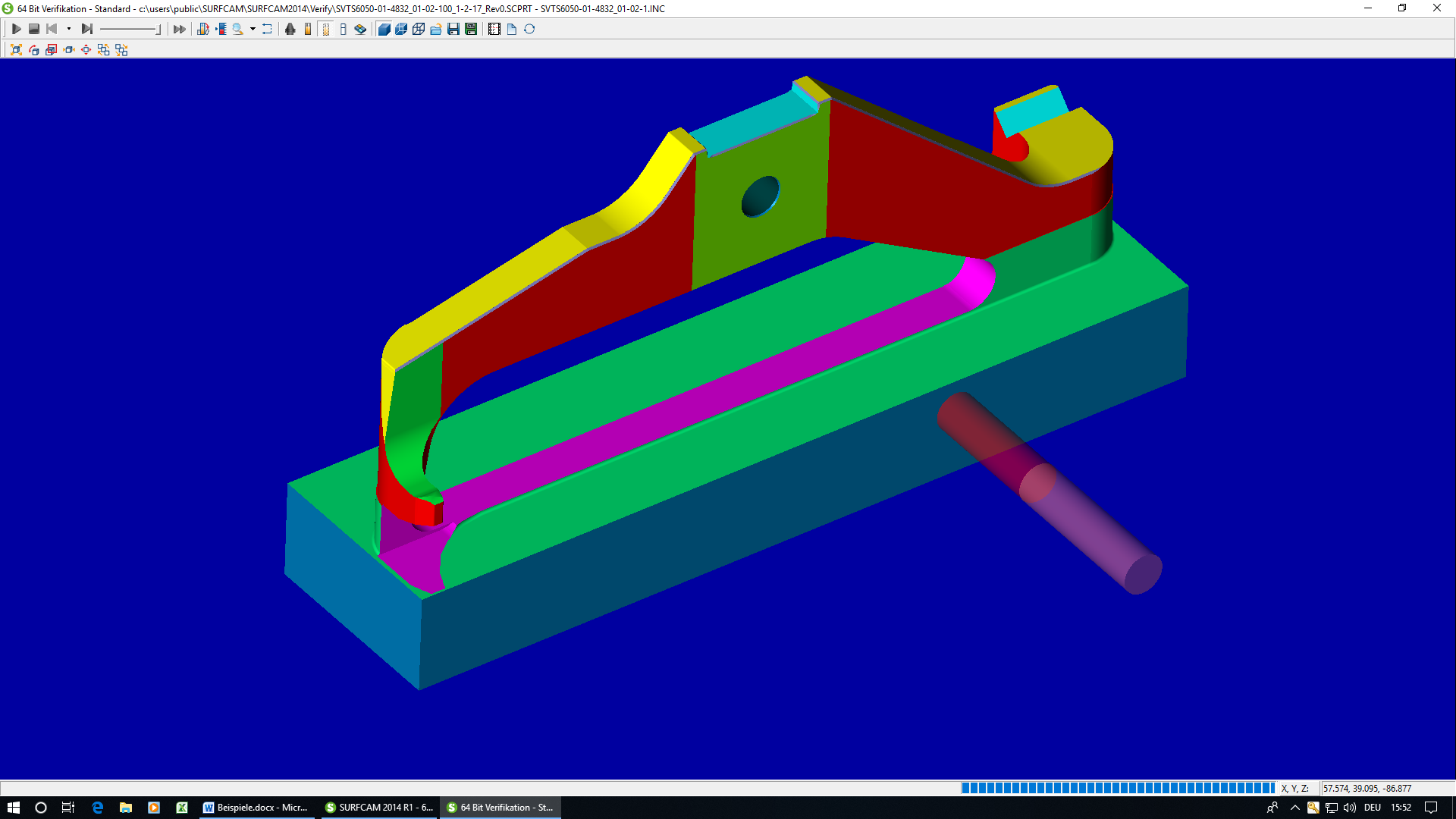
Task: Expand the system tray hidden icons chevron
Action: coord(1294,808)
